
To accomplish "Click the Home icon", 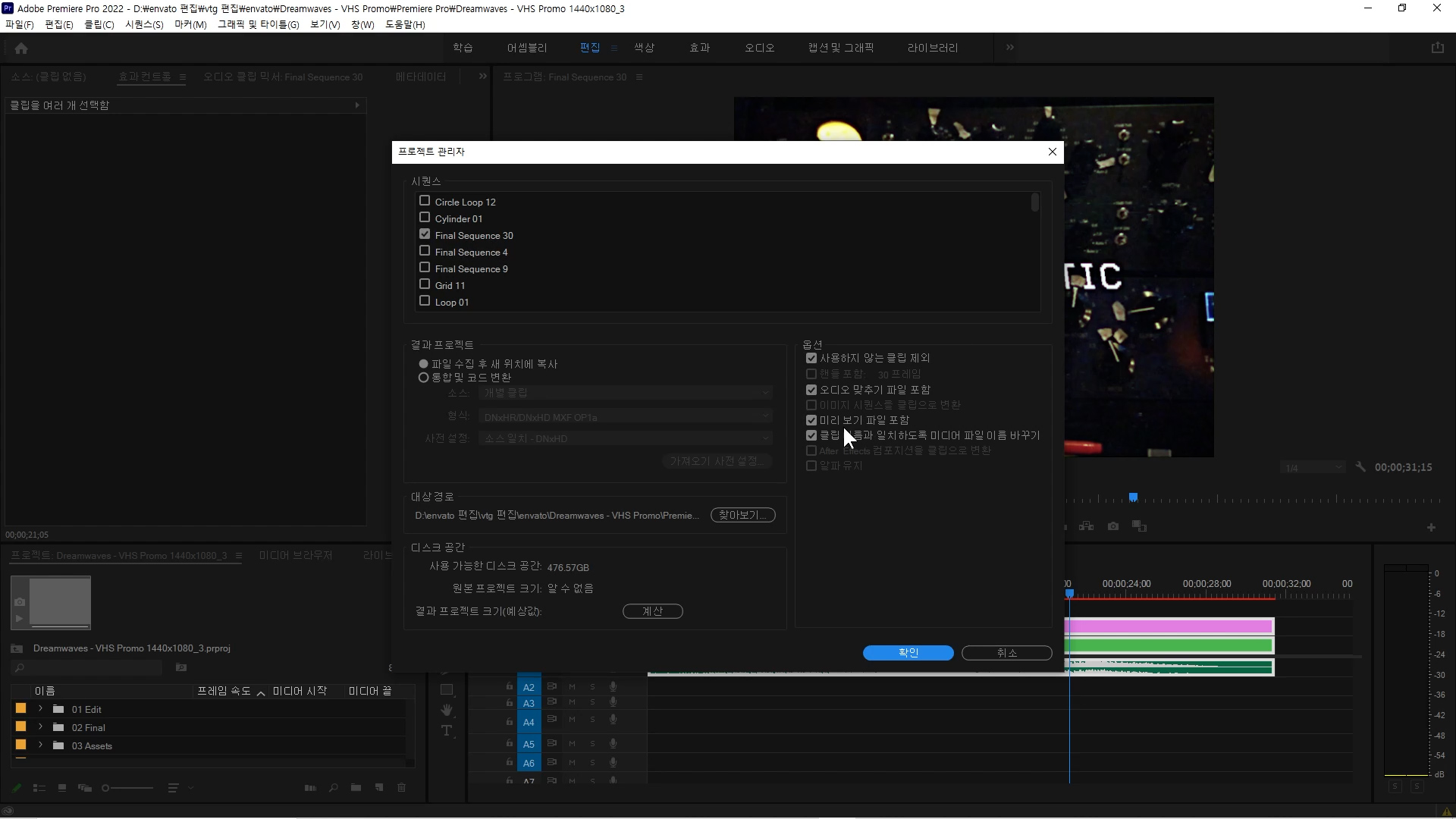I will coord(21,49).
